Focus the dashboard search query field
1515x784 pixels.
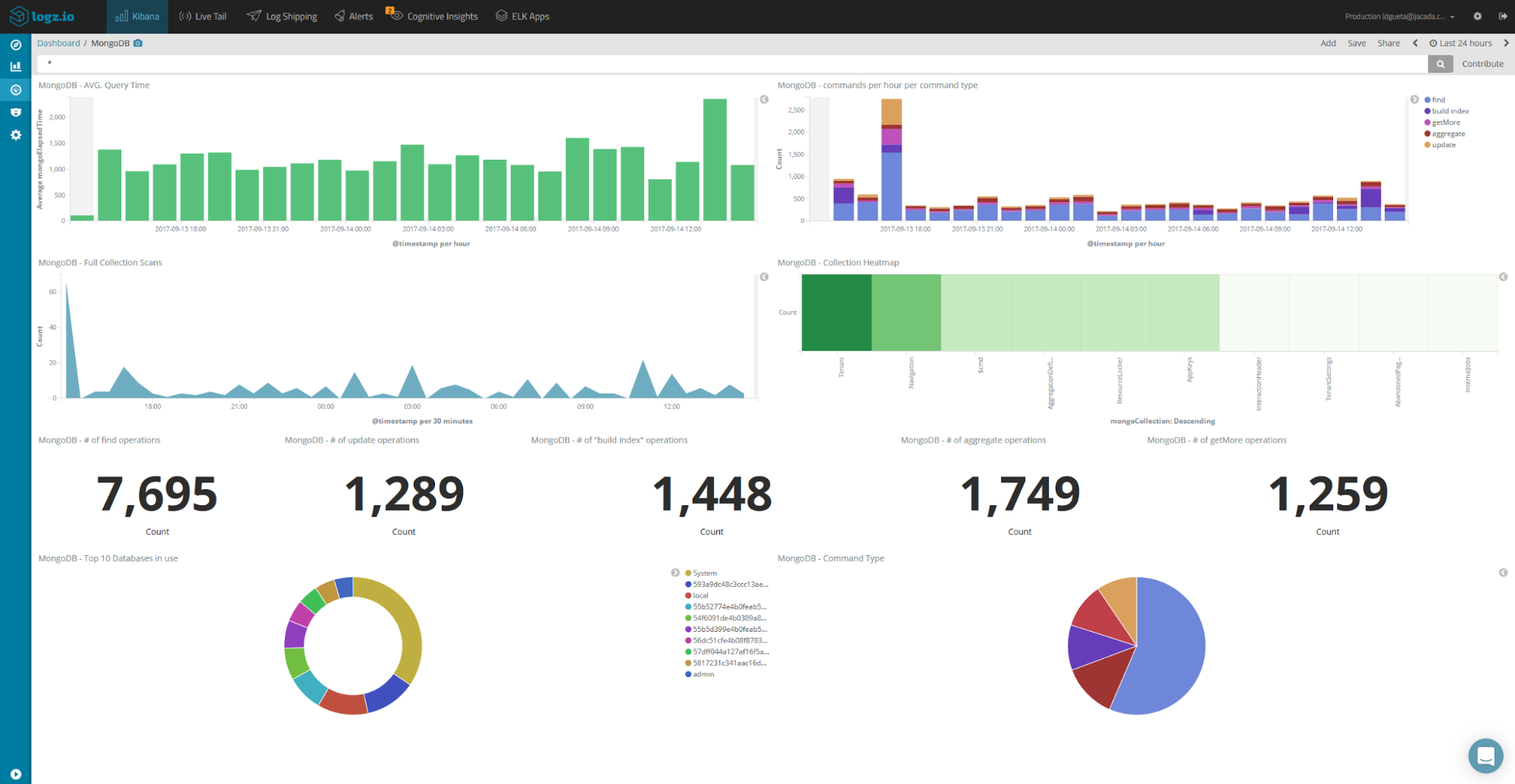(732, 64)
